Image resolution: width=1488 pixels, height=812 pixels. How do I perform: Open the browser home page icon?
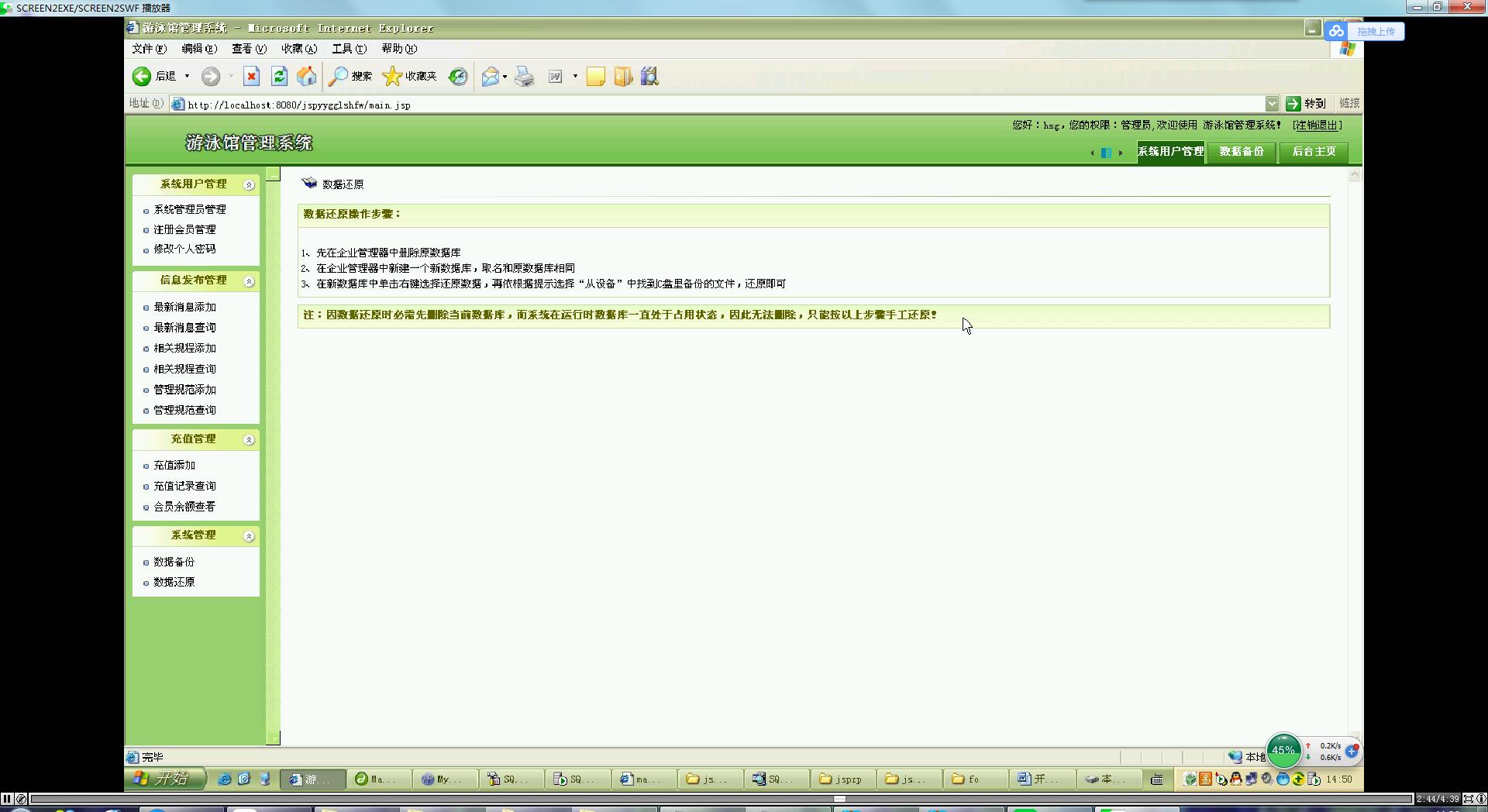[x=307, y=76]
